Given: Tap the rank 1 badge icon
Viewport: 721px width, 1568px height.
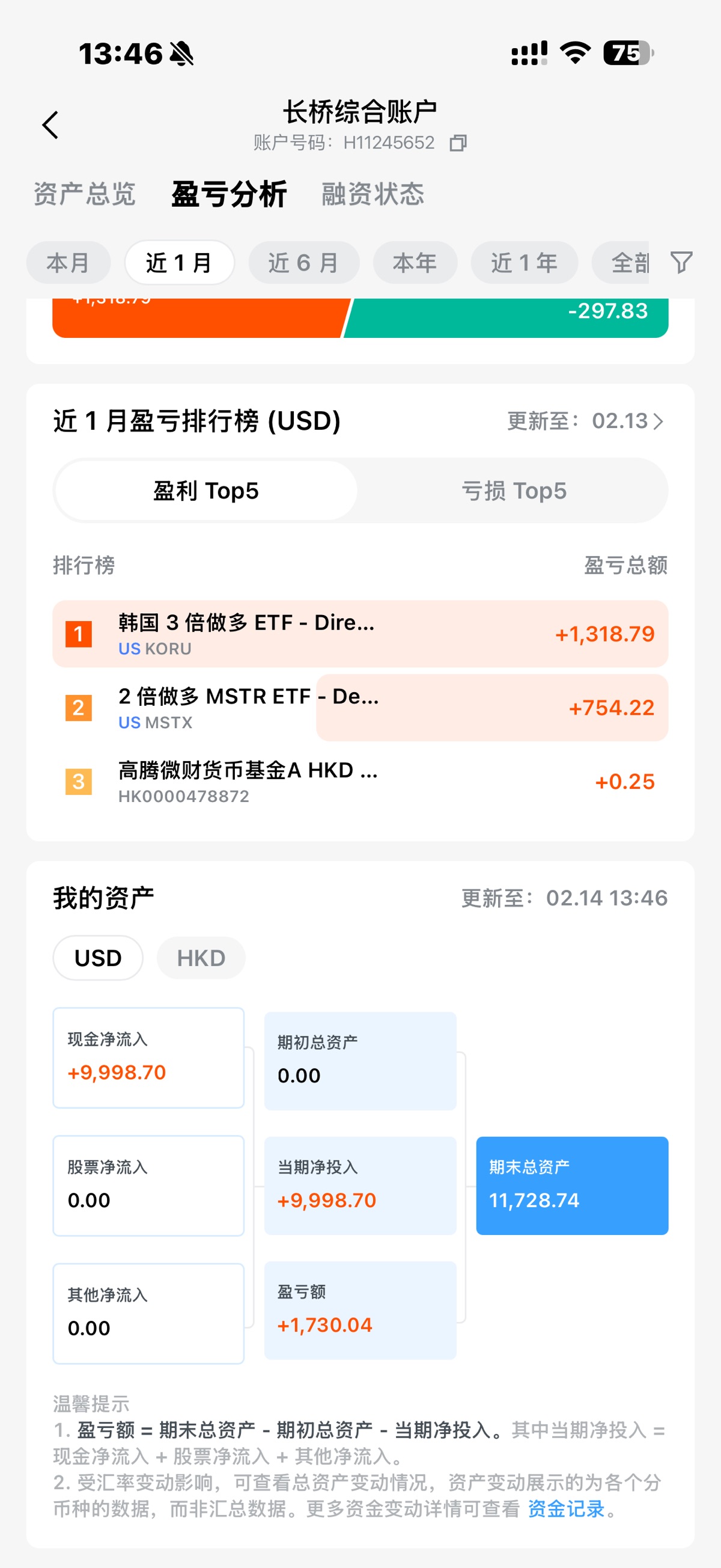Looking at the screenshot, I should coord(79,634).
